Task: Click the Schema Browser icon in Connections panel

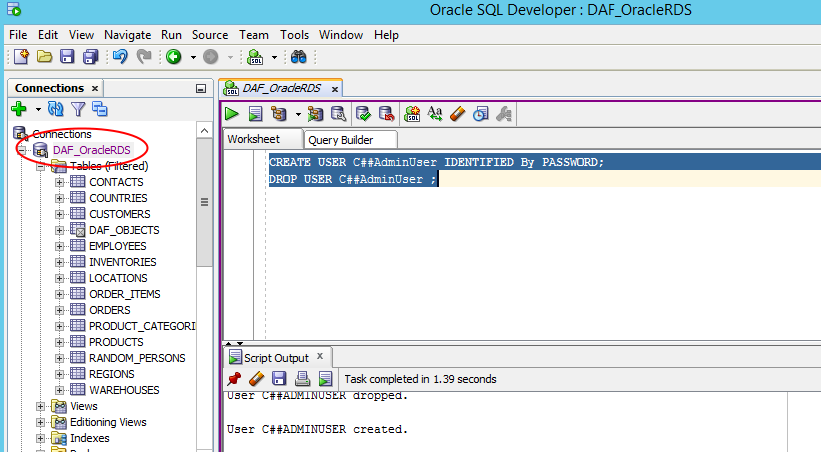Action: coord(99,109)
